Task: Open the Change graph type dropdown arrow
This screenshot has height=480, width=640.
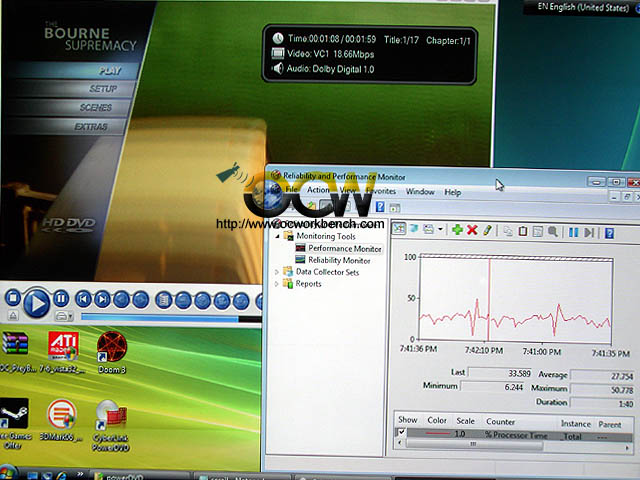Action: click(x=440, y=229)
